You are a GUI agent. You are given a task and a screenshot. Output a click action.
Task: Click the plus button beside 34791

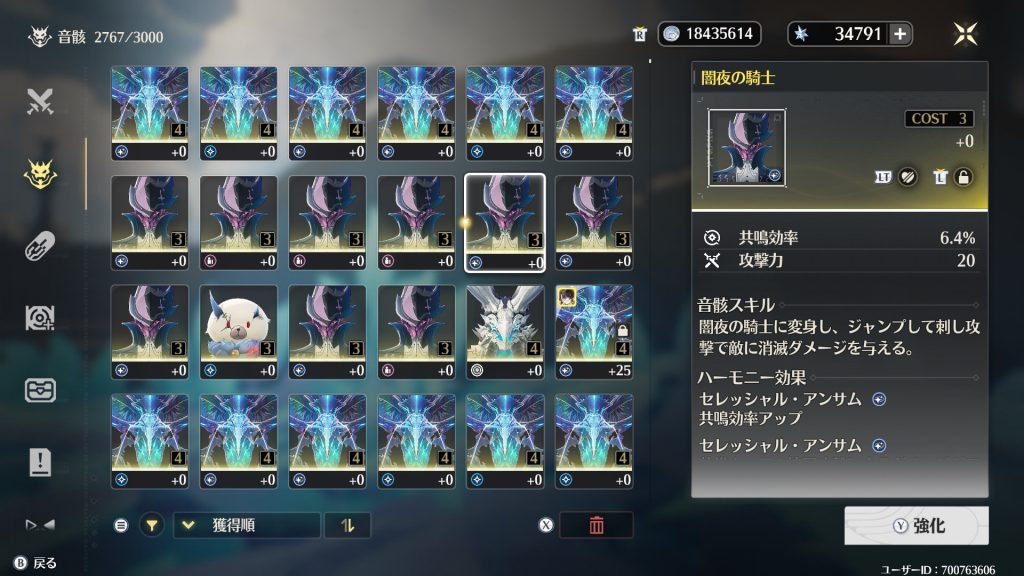click(900, 34)
